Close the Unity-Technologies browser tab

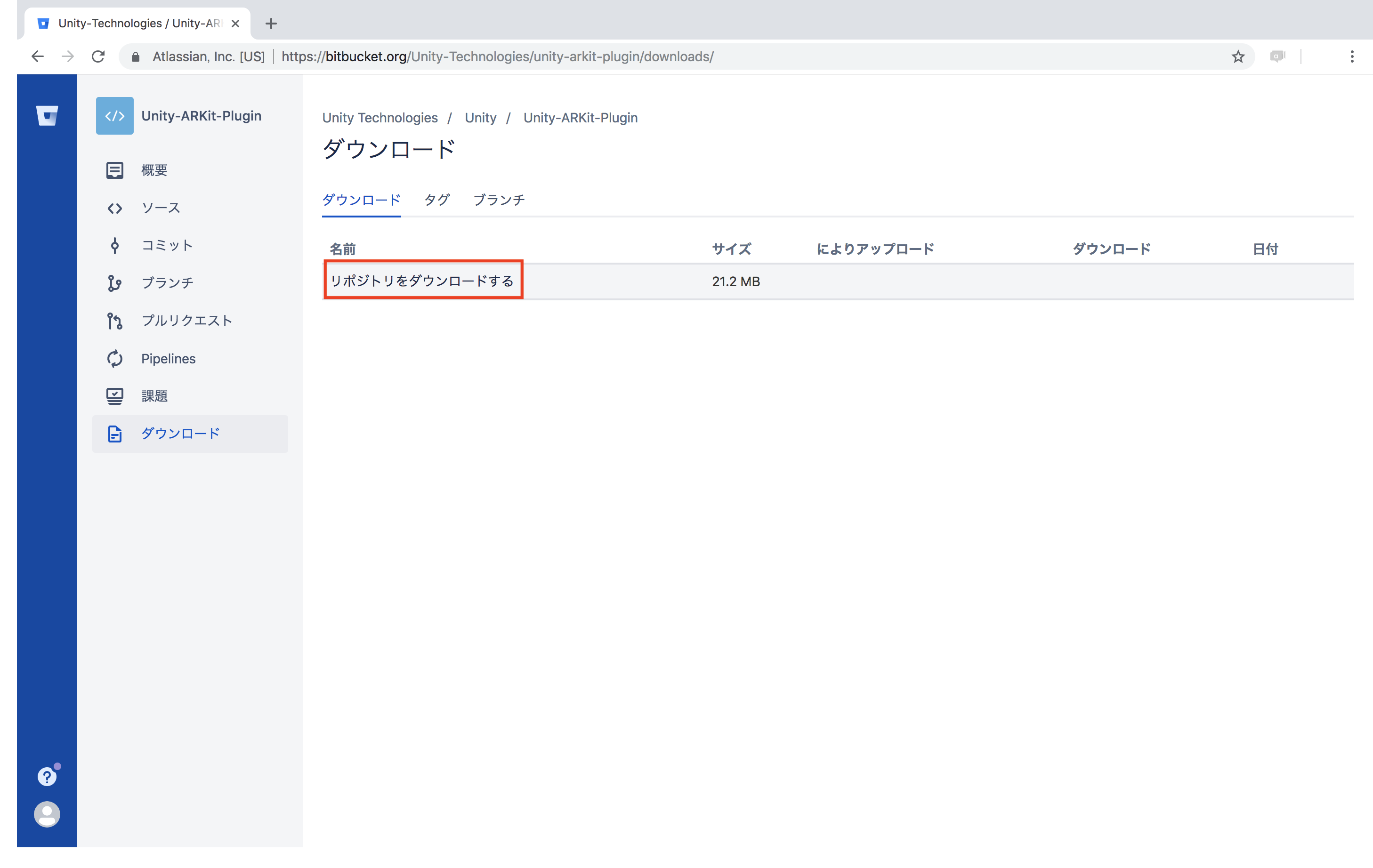pyautogui.click(x=235, y=24)
